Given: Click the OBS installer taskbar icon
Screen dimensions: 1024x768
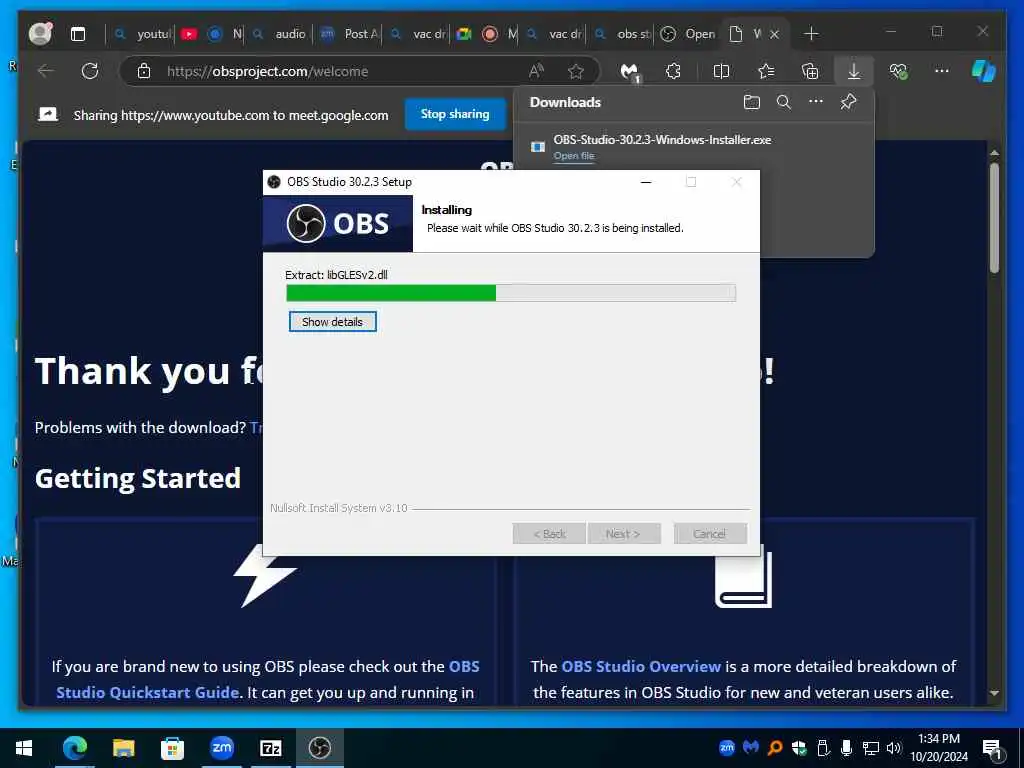Looking at the screenshot, I should 320,748.
